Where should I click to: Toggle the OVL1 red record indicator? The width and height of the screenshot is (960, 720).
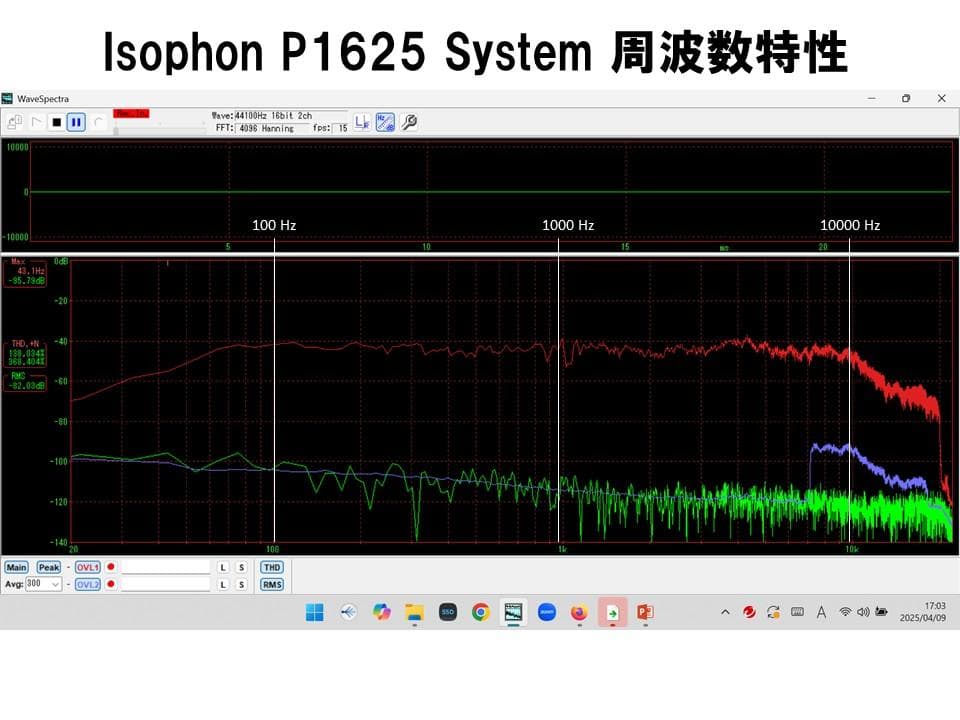(110, 566)
